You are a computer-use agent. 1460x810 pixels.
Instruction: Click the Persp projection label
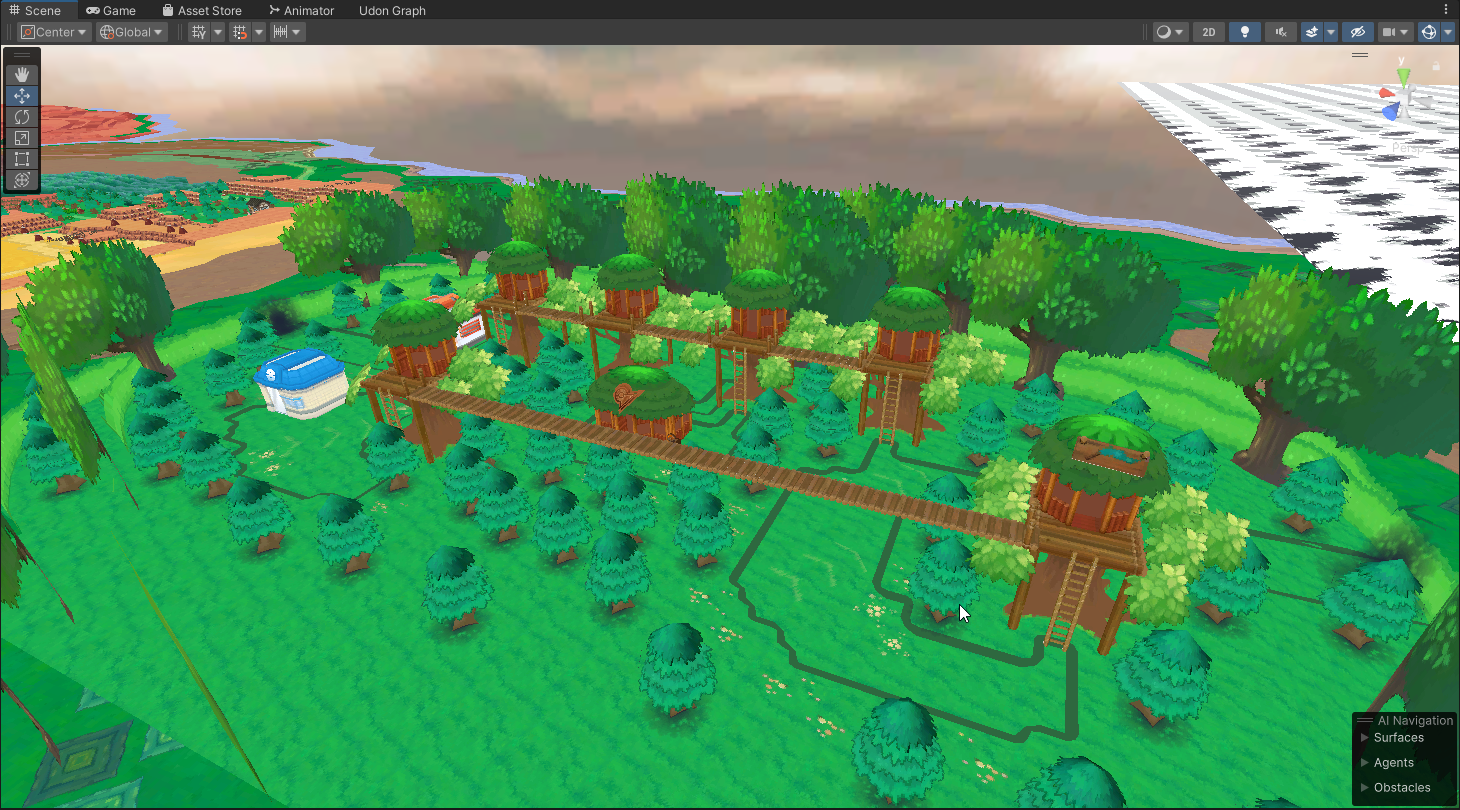pos(1406,148)
